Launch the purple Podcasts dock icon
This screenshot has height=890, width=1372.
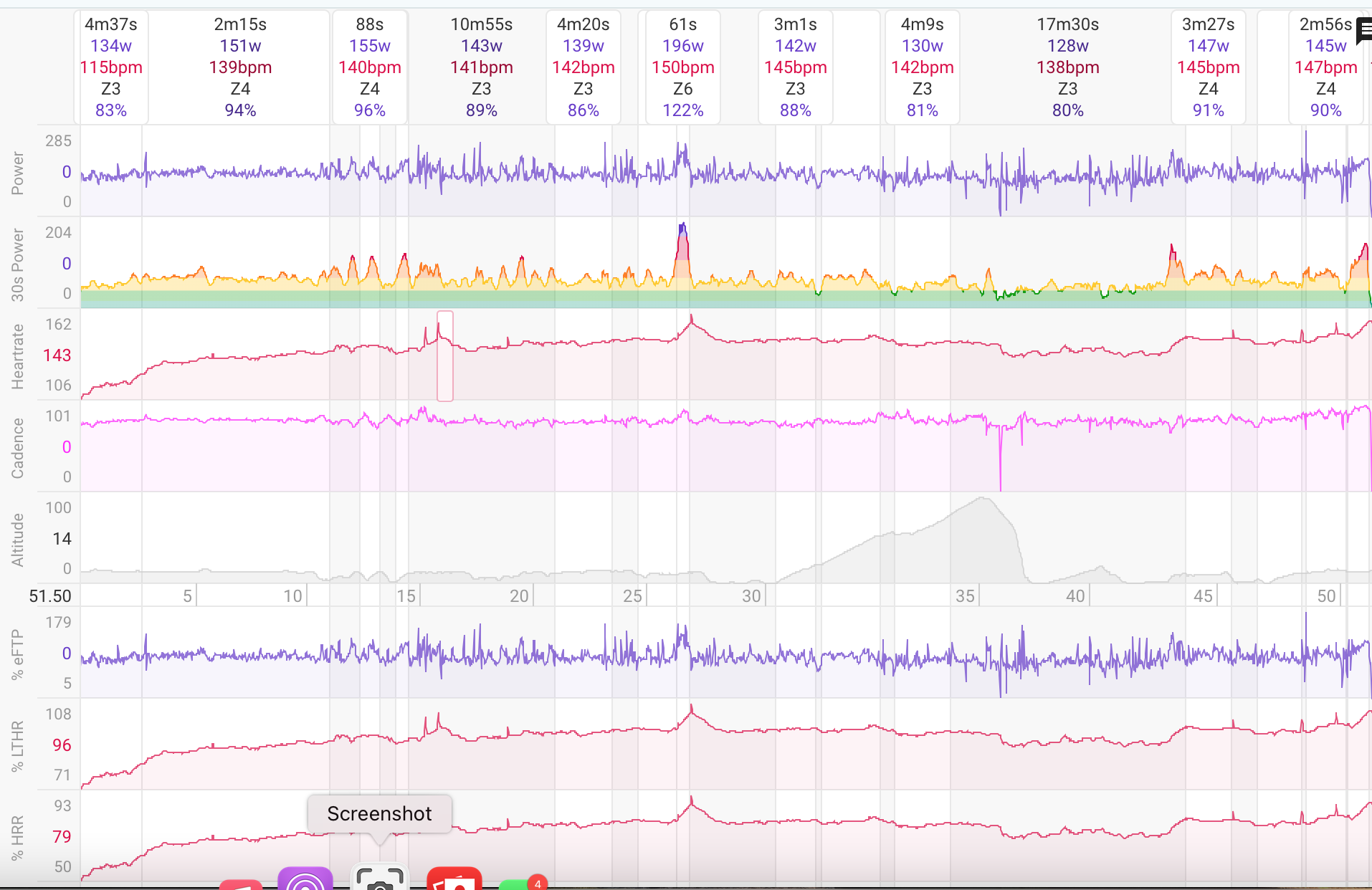tap(305, 878)
